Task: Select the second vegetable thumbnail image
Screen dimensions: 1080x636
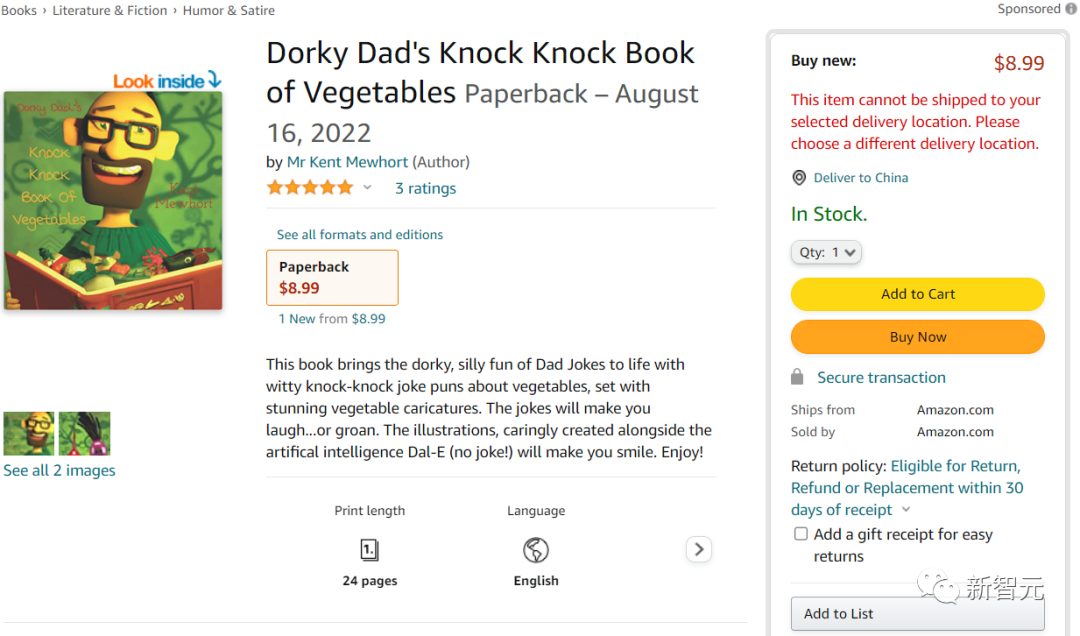Action: click(85, 434)
